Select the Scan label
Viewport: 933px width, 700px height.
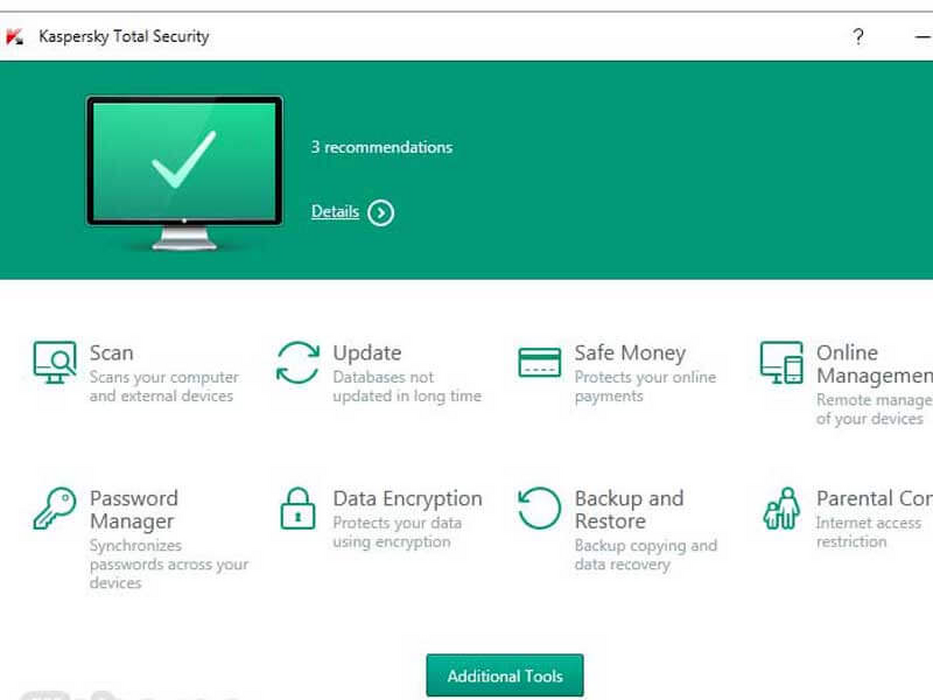coord(111,353)
